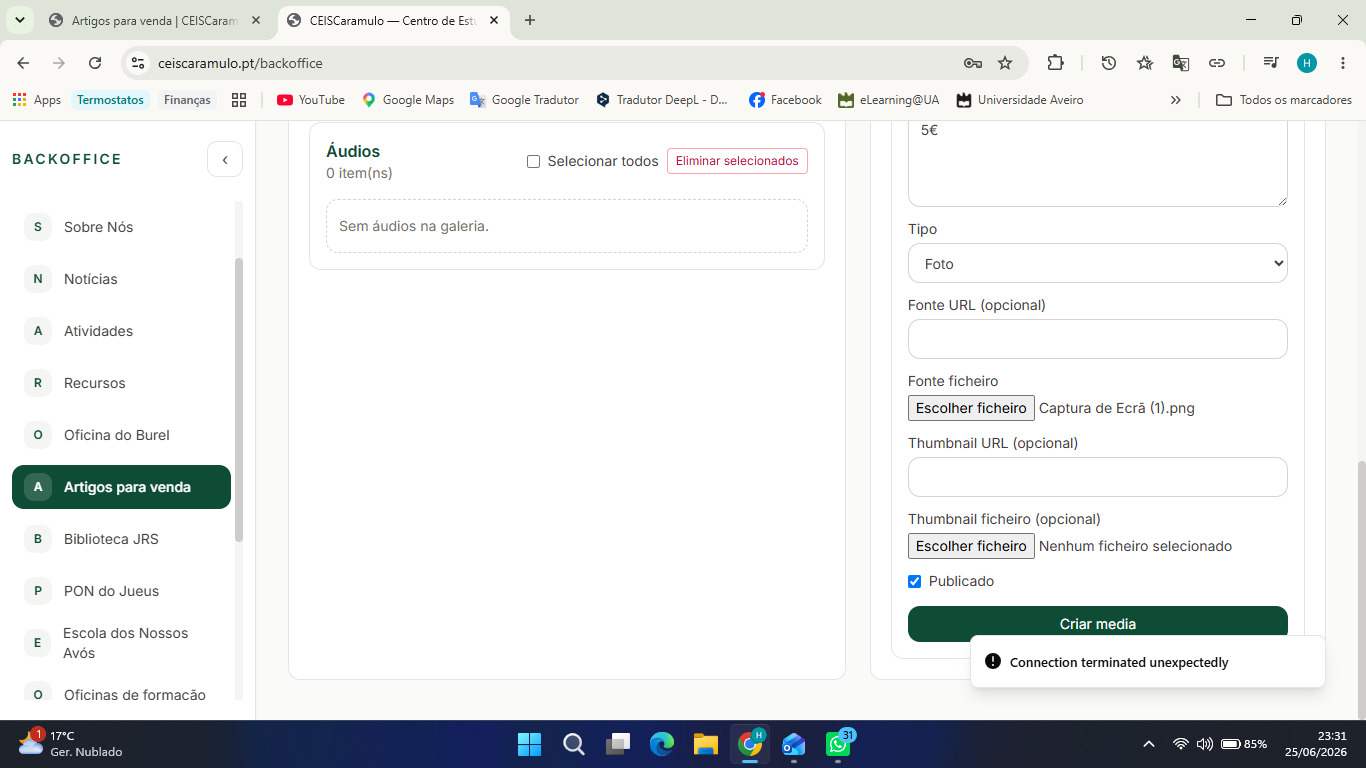Open Biblioteca JRS in the sidebar
1366x768 pixels.
[x=121, y=539]
